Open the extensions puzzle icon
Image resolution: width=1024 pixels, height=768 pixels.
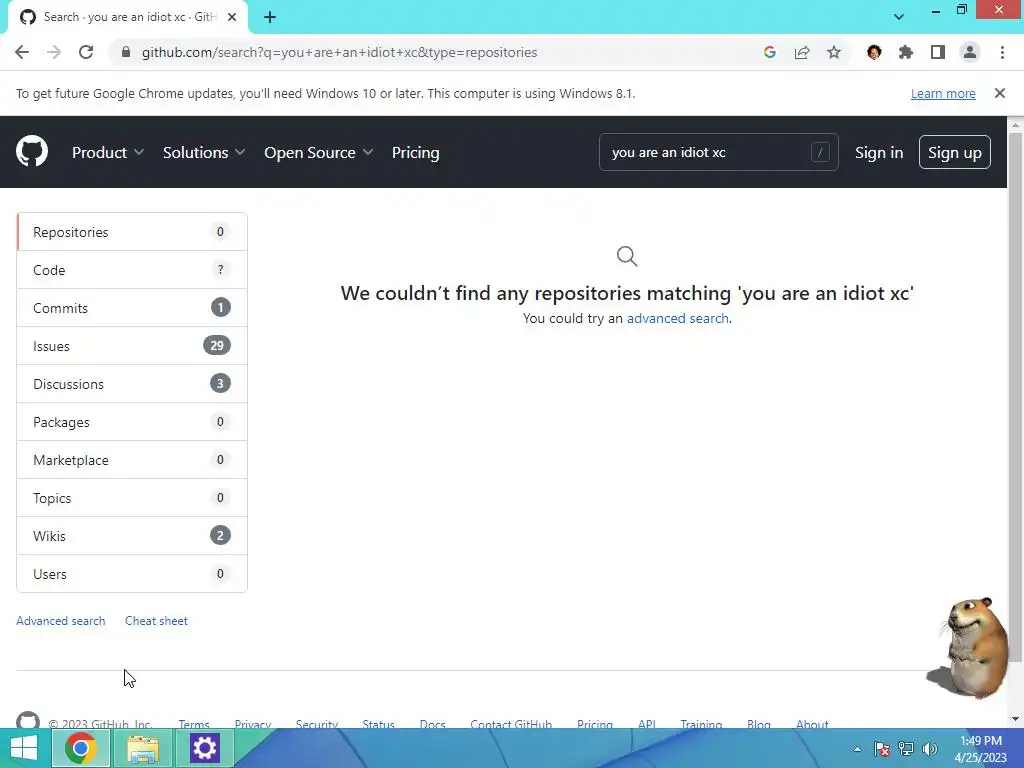[x=905, y=52]
